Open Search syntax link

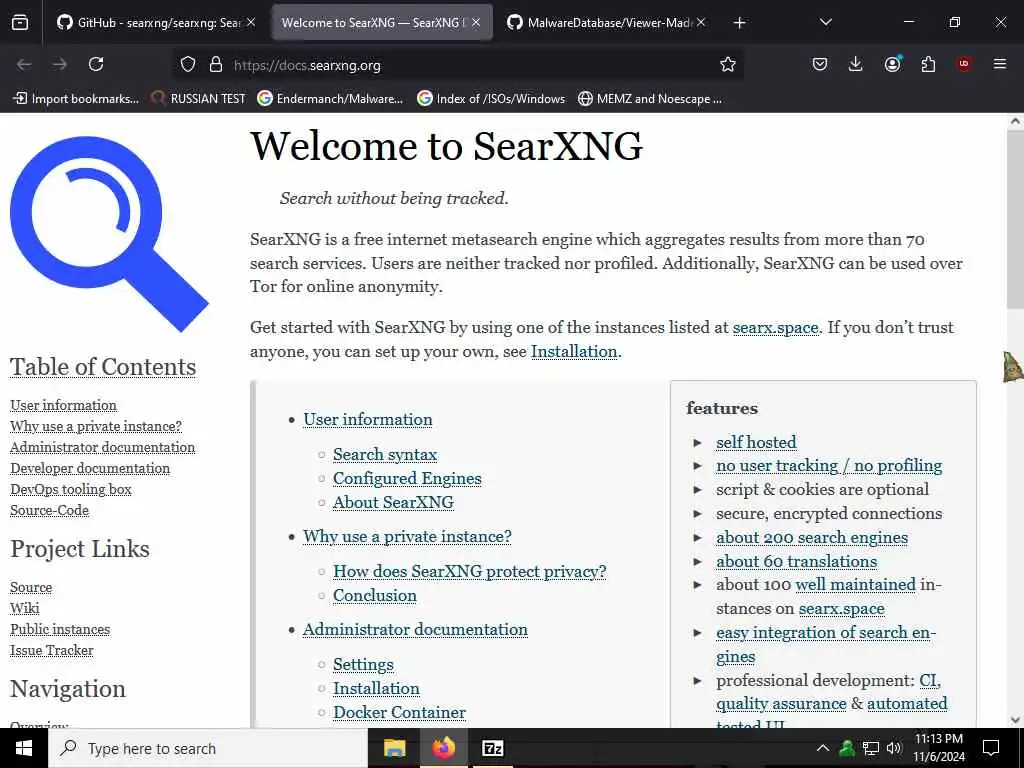(x=385, y=454)
